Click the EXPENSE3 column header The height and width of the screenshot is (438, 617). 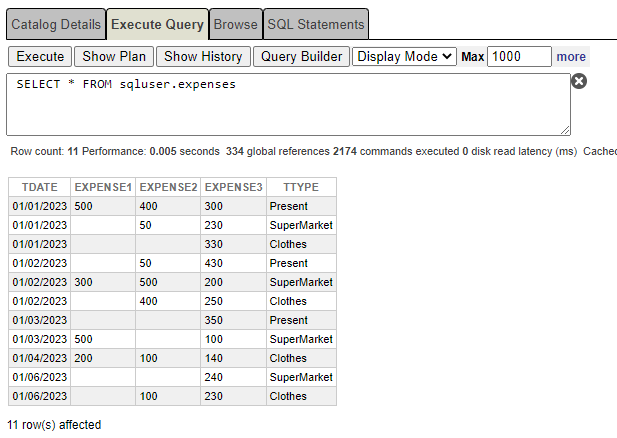233,187
